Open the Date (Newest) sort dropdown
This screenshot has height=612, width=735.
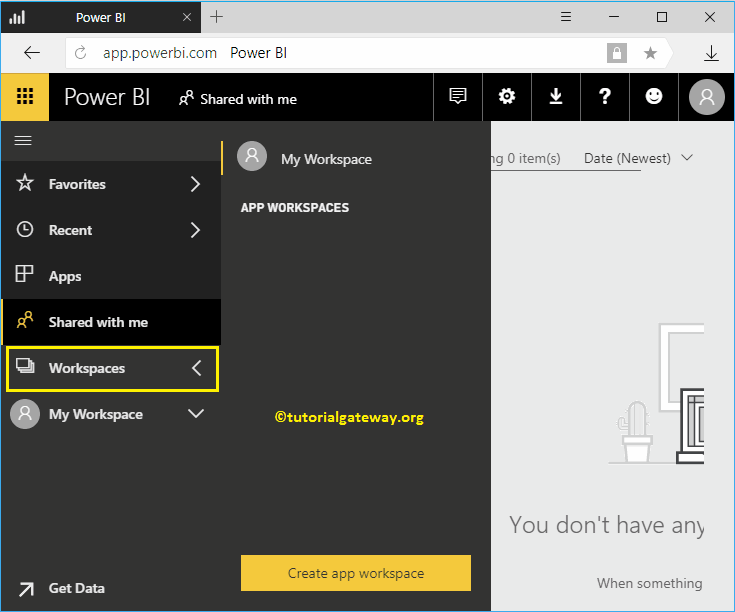point(638,158)
